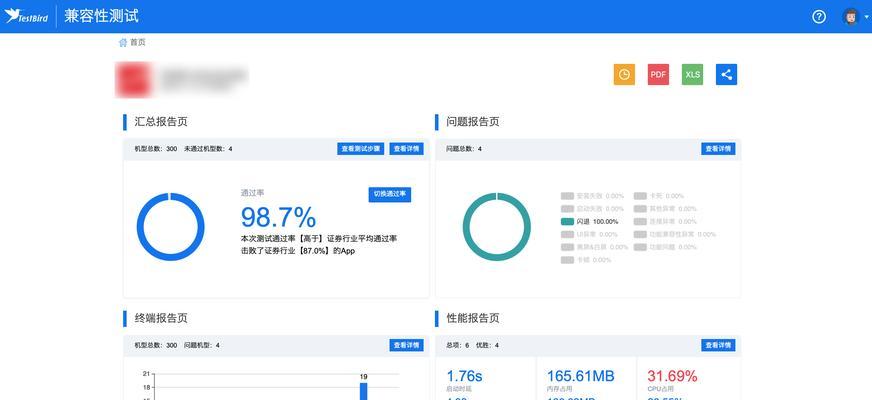
Task: Click 问题总数: 4 text
Action: pyautogui.click(x=464, y=149)
